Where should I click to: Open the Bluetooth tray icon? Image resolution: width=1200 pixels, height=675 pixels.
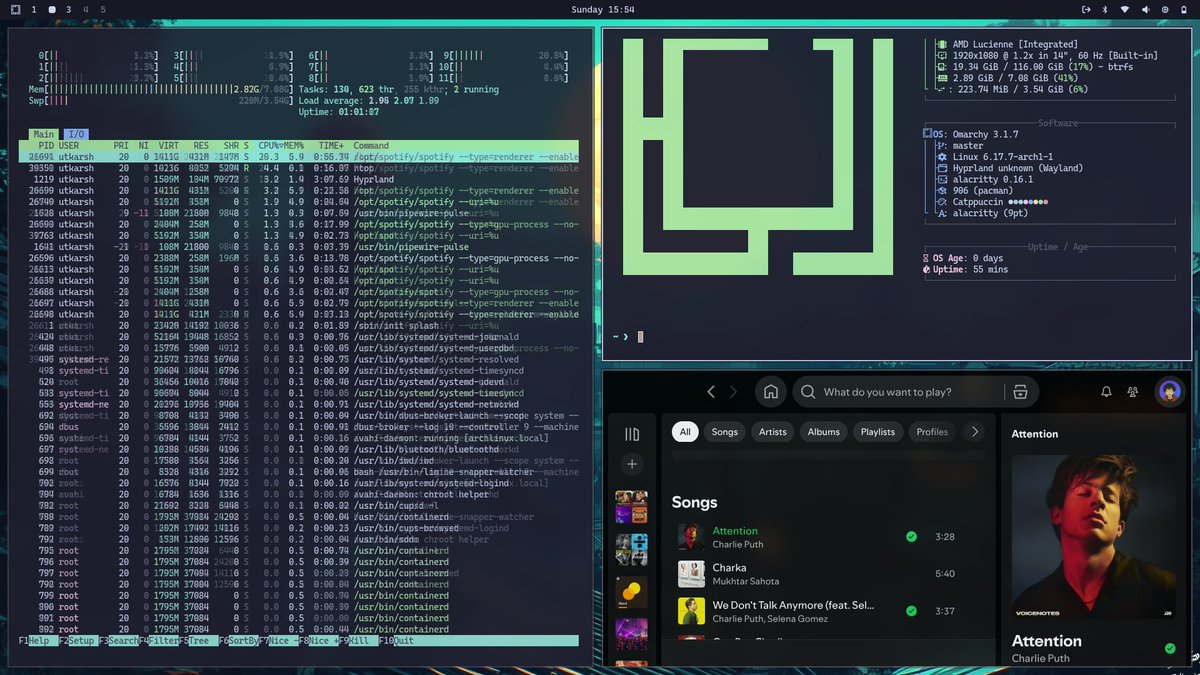point(1105,9)
